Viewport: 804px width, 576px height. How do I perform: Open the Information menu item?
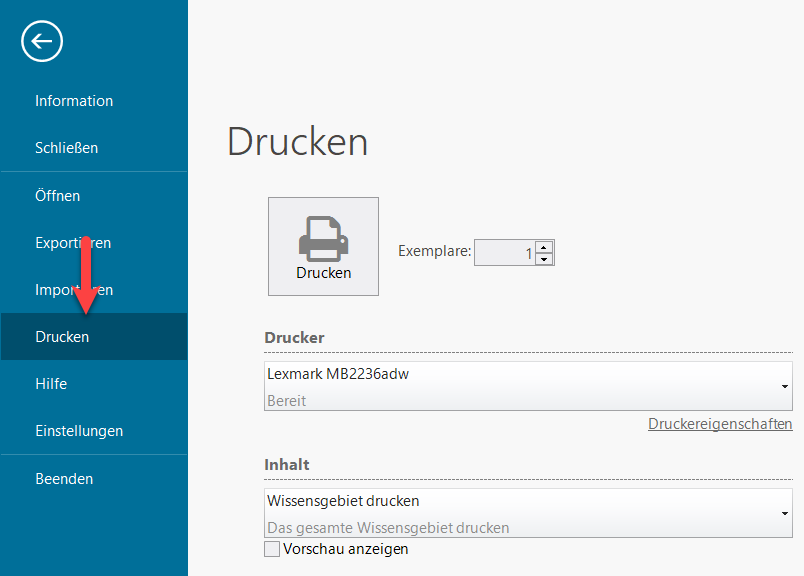(74, 101)
